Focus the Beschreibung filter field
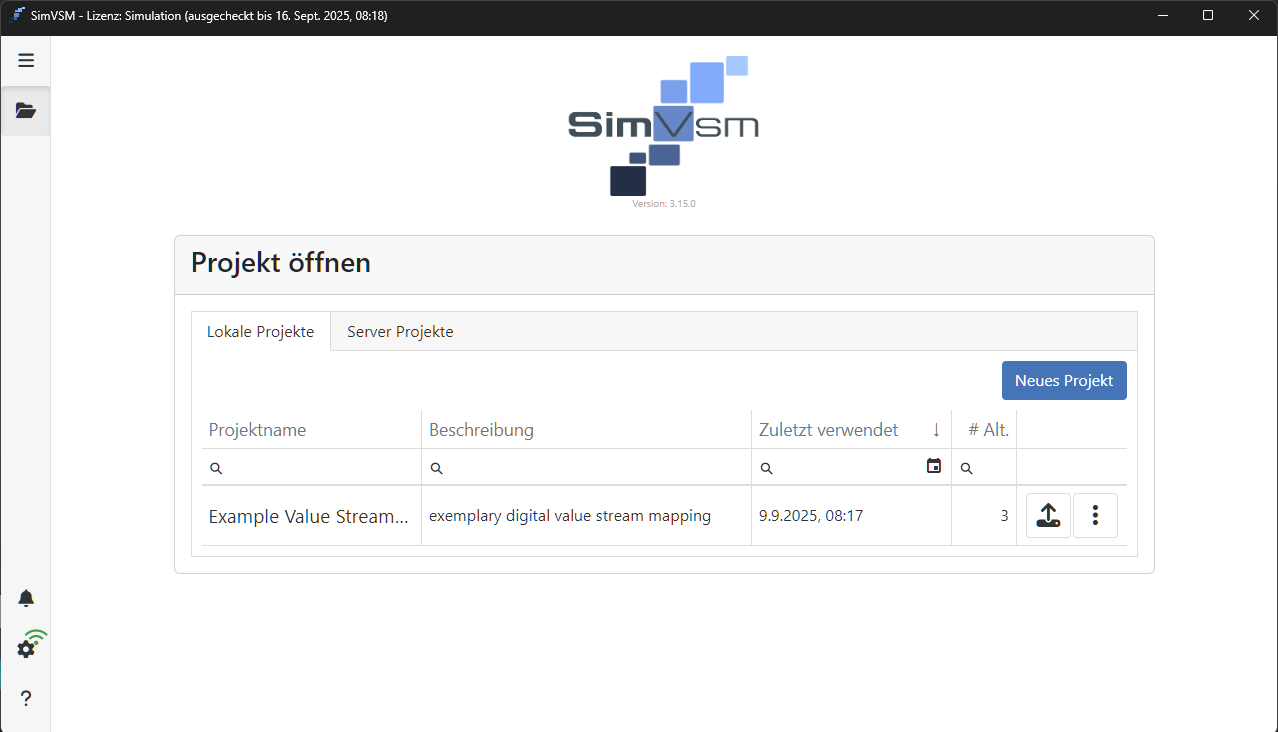The width and height of the screenshot is (1278, 732). (x=592, y=468)
